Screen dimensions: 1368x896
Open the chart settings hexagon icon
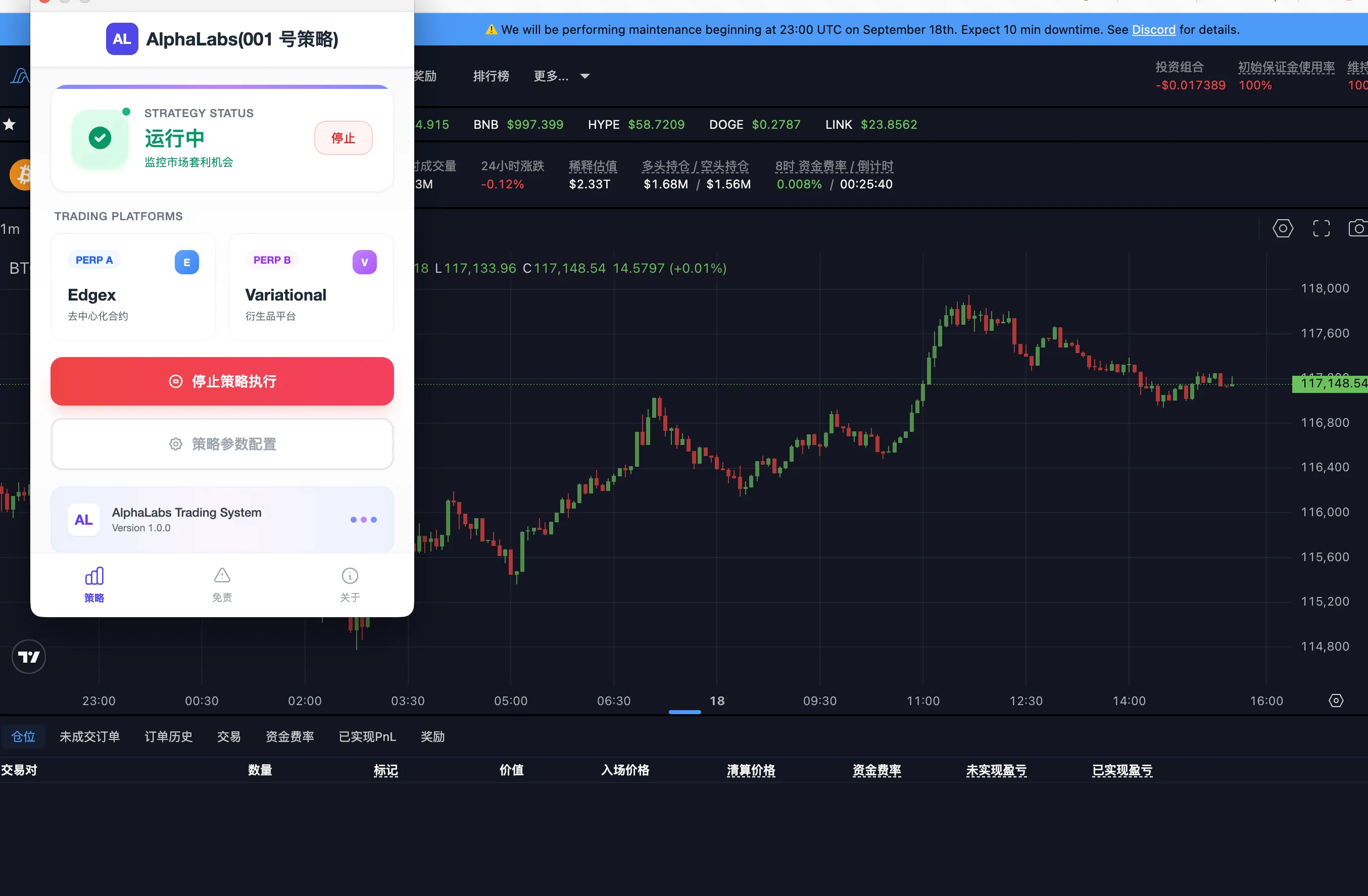(x=1282, y=228)
